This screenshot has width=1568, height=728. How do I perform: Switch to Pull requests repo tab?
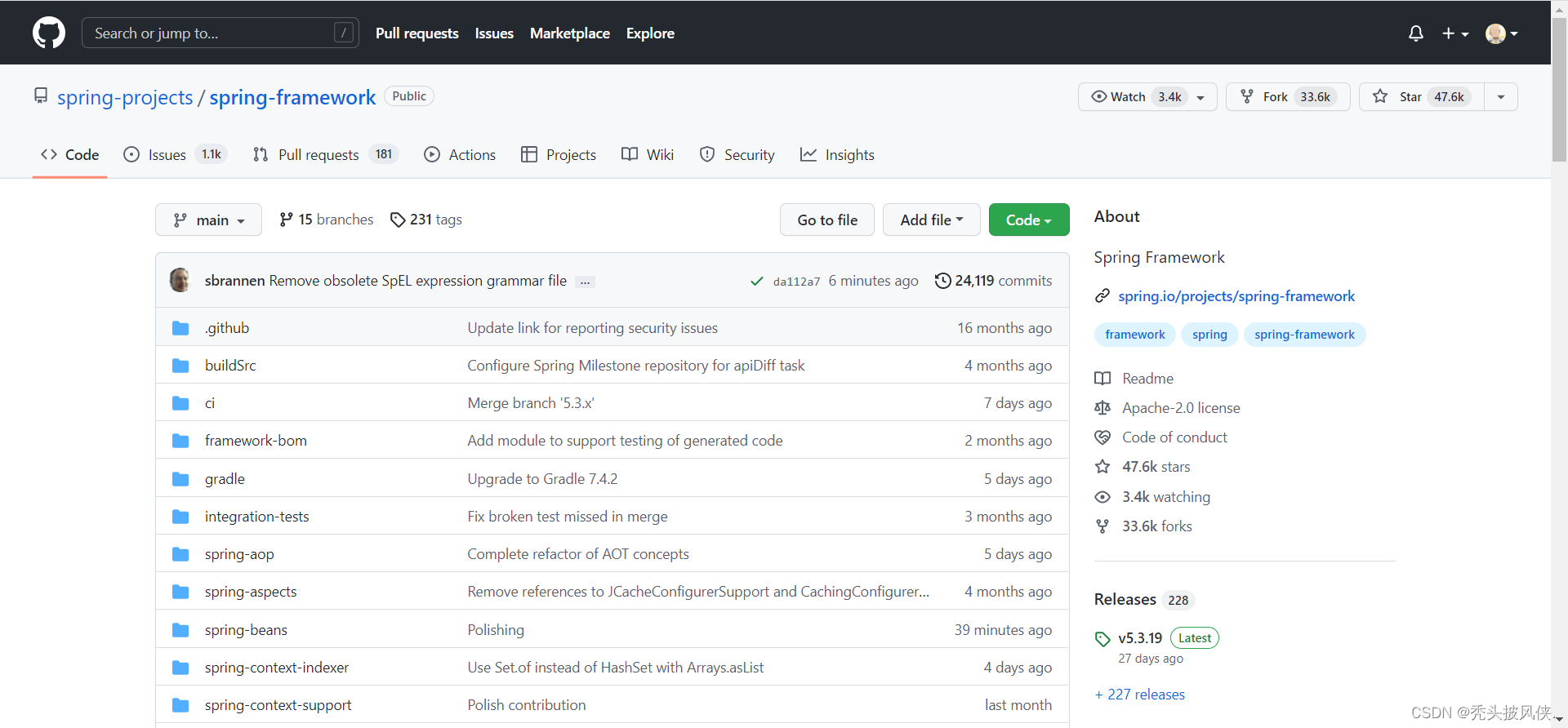pyautogui.click(x=325, y=154)
